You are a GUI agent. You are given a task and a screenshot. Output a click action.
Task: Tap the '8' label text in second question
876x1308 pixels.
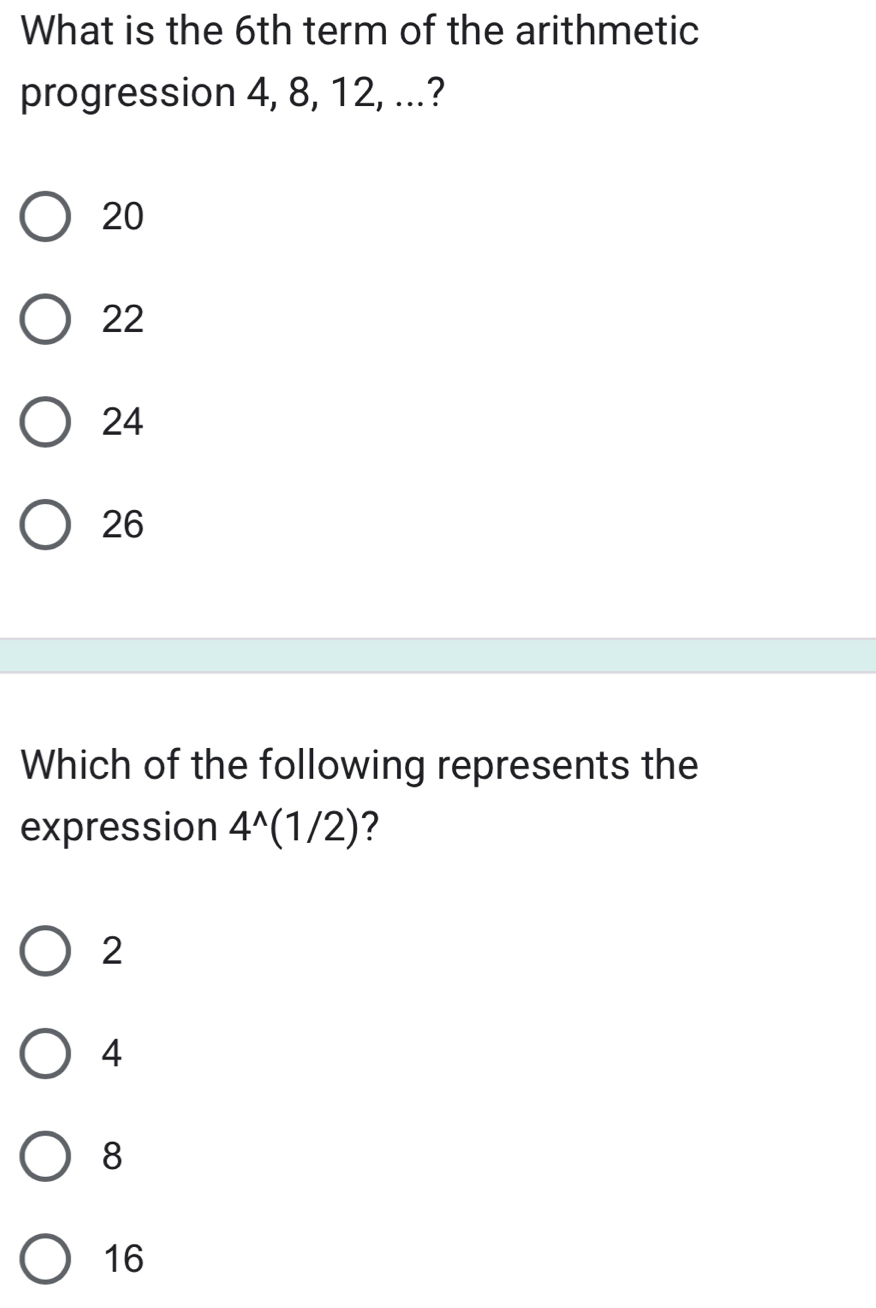pyautogui.click(x=113, y=1157)
